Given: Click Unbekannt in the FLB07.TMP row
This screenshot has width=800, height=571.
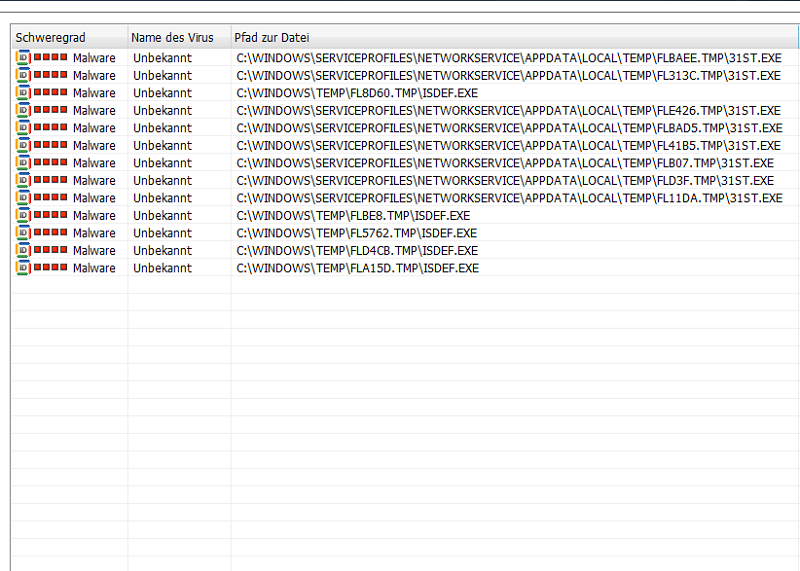Looking at the screenshot, I should pos(162,163).
